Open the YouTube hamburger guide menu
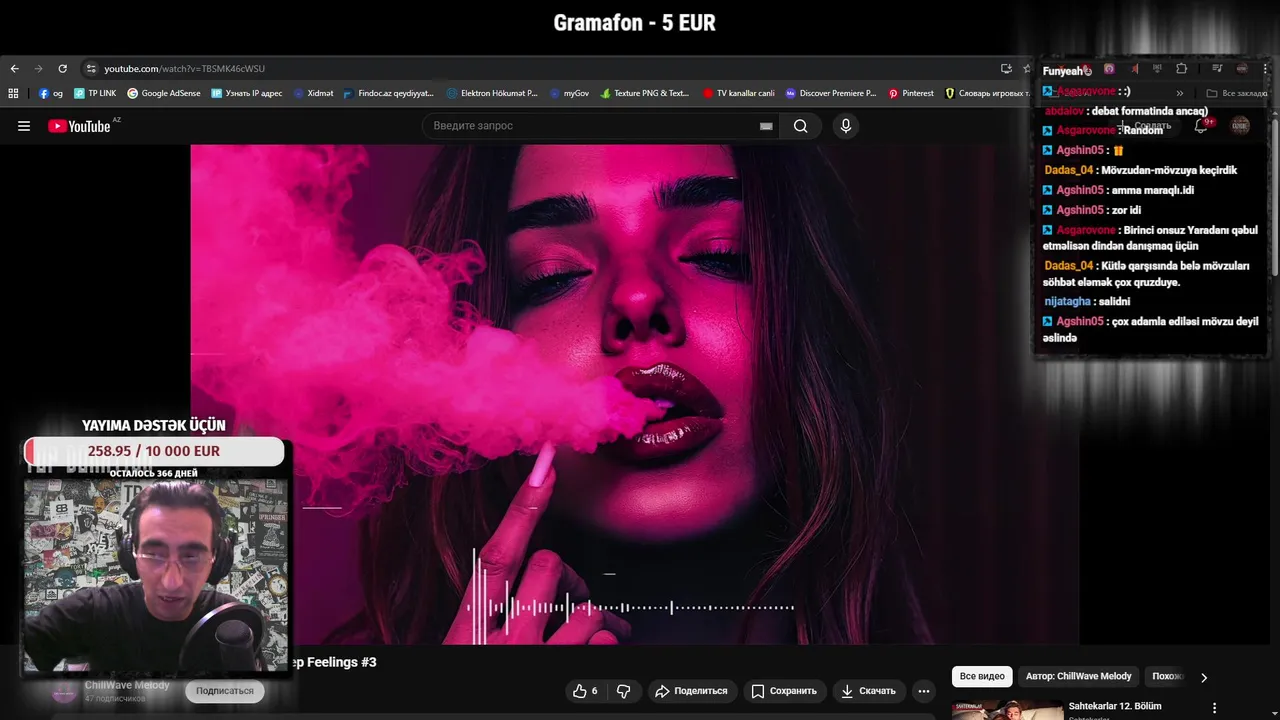 point(24,126)
